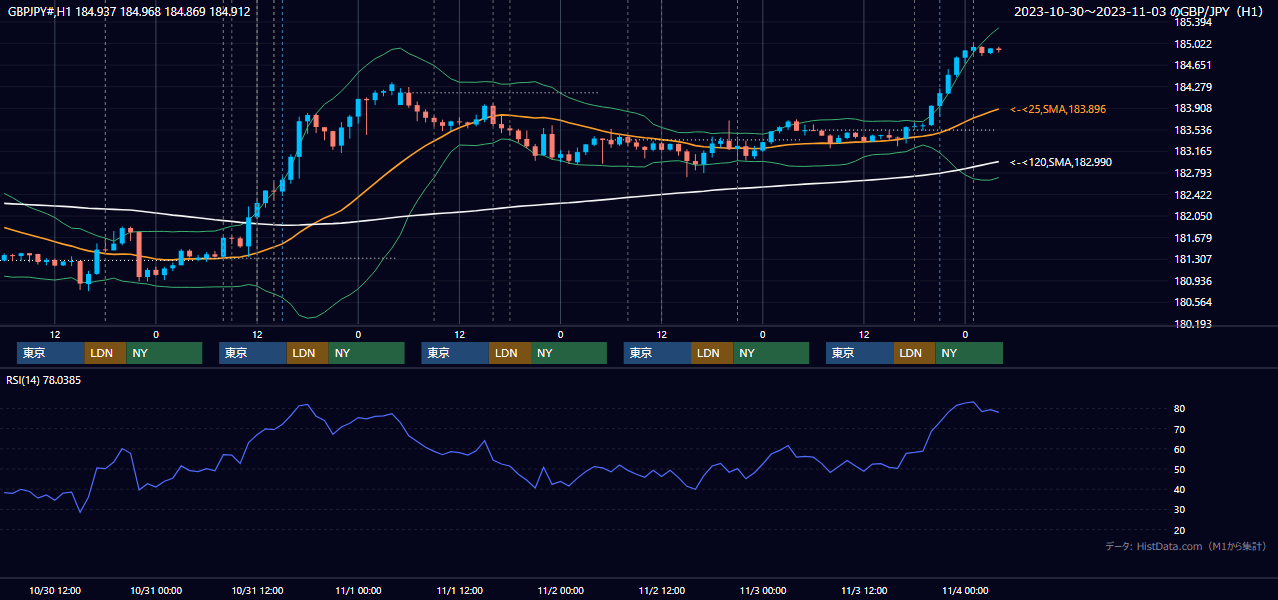Click the 11/1 12:00 time axis label
Image resolution: width=1278 pixels, height=600 pixels.
pyautogui.click(x=460, y=591)
